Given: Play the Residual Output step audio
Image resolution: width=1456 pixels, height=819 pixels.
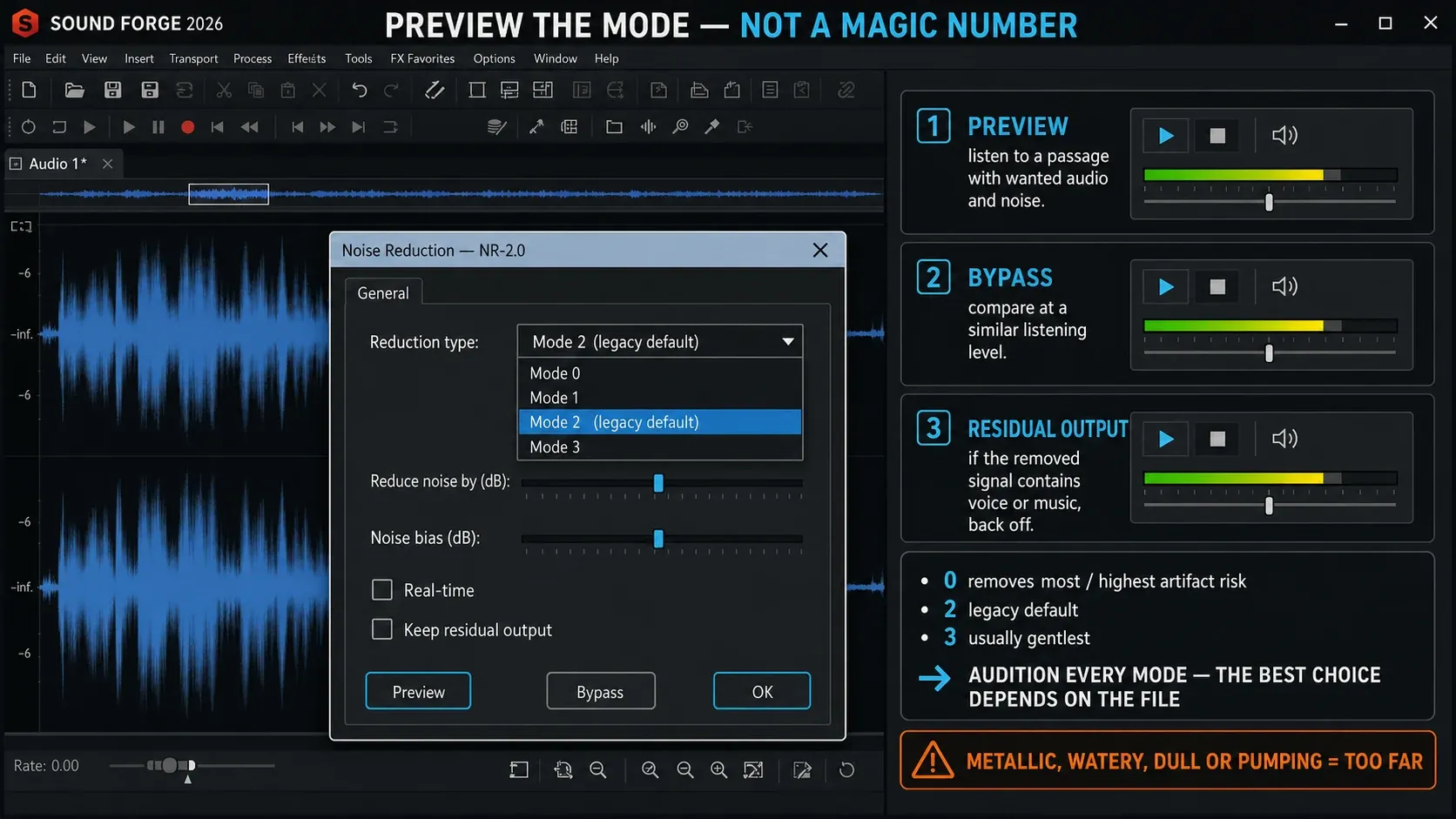Looking at the screenshot, I should pyautogui.click(x=1166, y=440).
